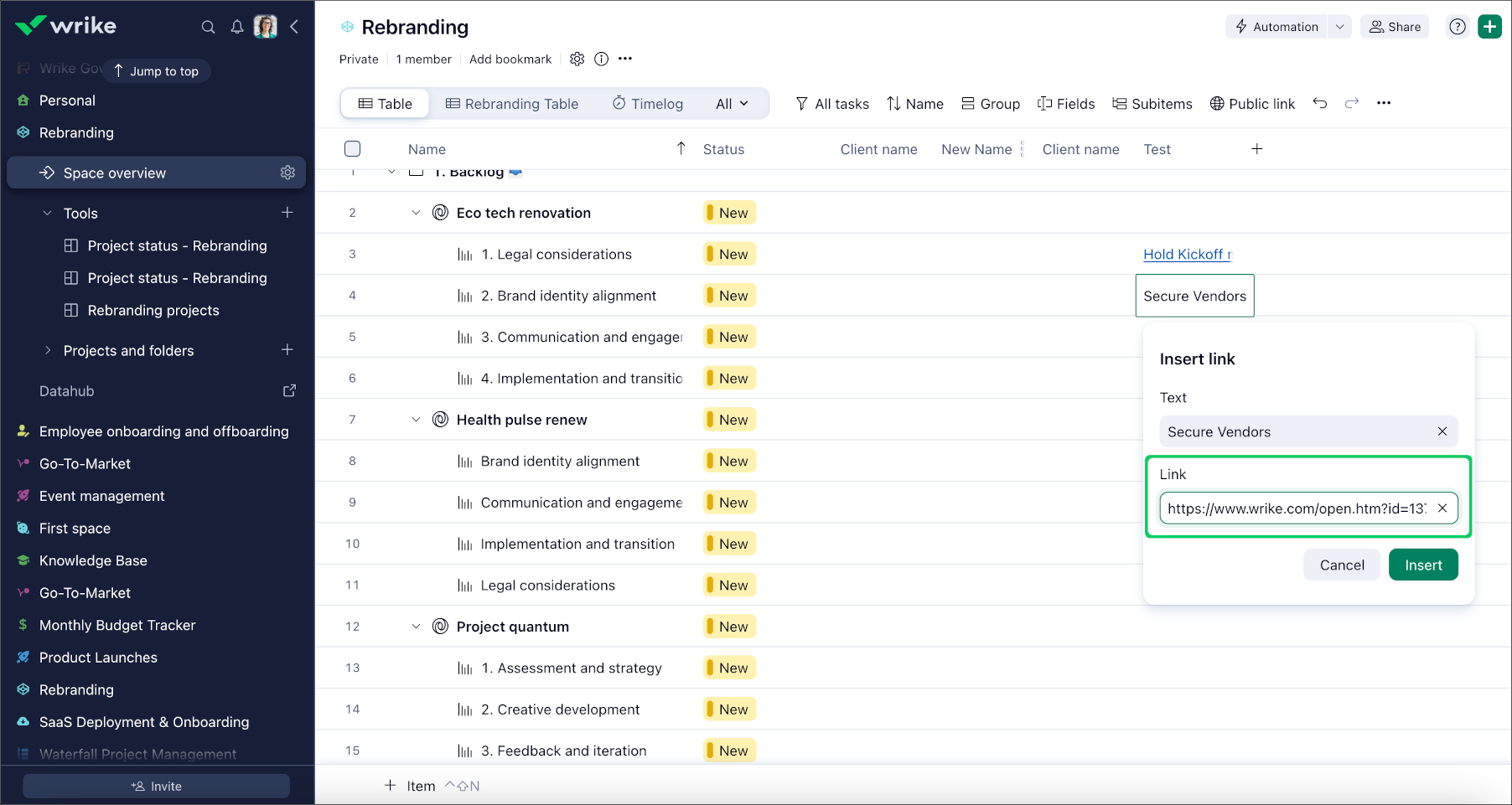Click the Insert button
The height and width of the screenshot is (805, 1512).
coord(1422,565)
